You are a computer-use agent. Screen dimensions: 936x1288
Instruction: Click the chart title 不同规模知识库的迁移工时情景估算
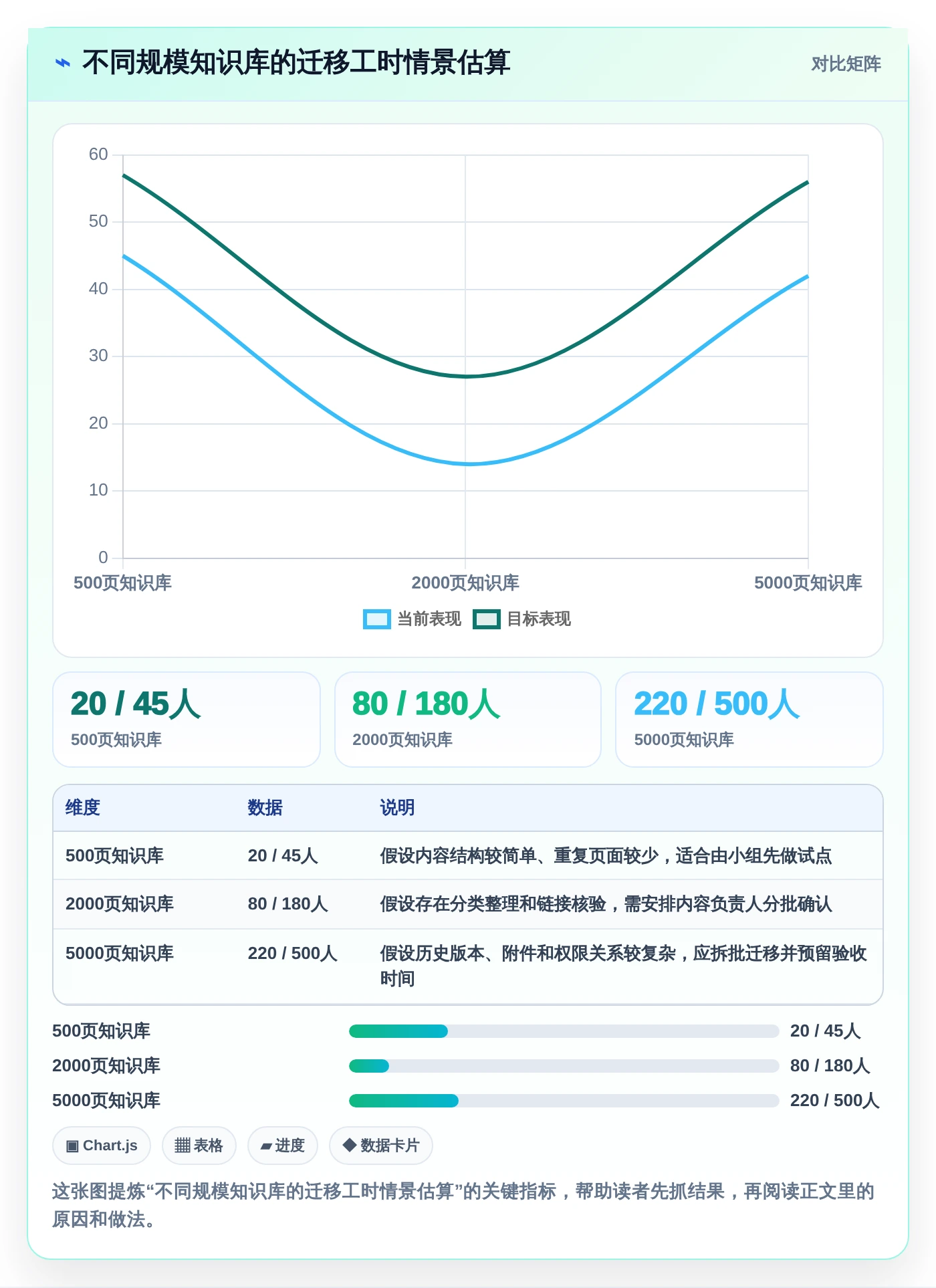point(296,64)
